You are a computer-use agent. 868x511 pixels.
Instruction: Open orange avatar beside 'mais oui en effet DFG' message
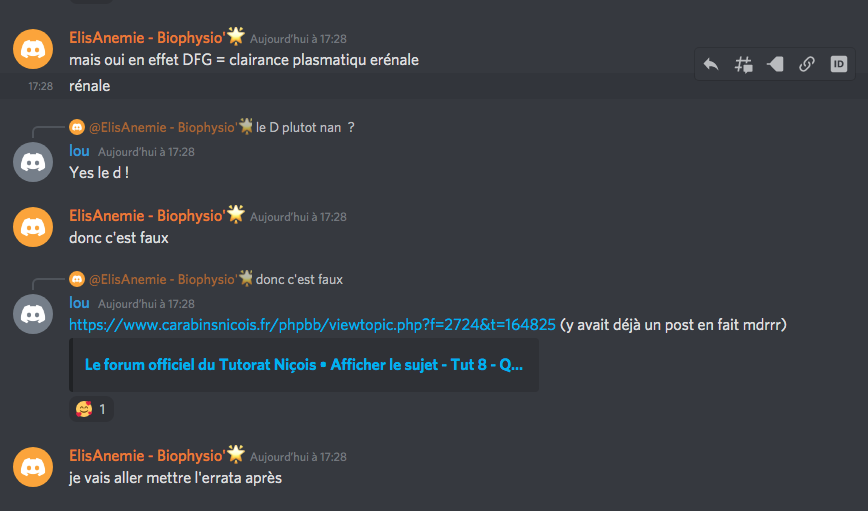pos(33,49)
